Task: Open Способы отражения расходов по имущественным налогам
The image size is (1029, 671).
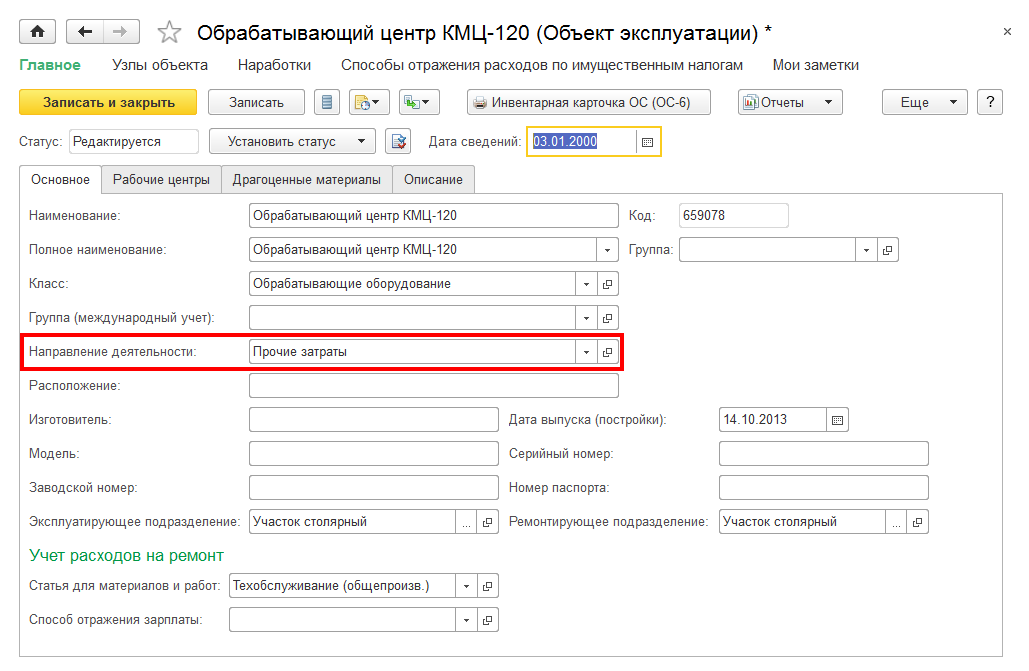Action: [541, 65]
